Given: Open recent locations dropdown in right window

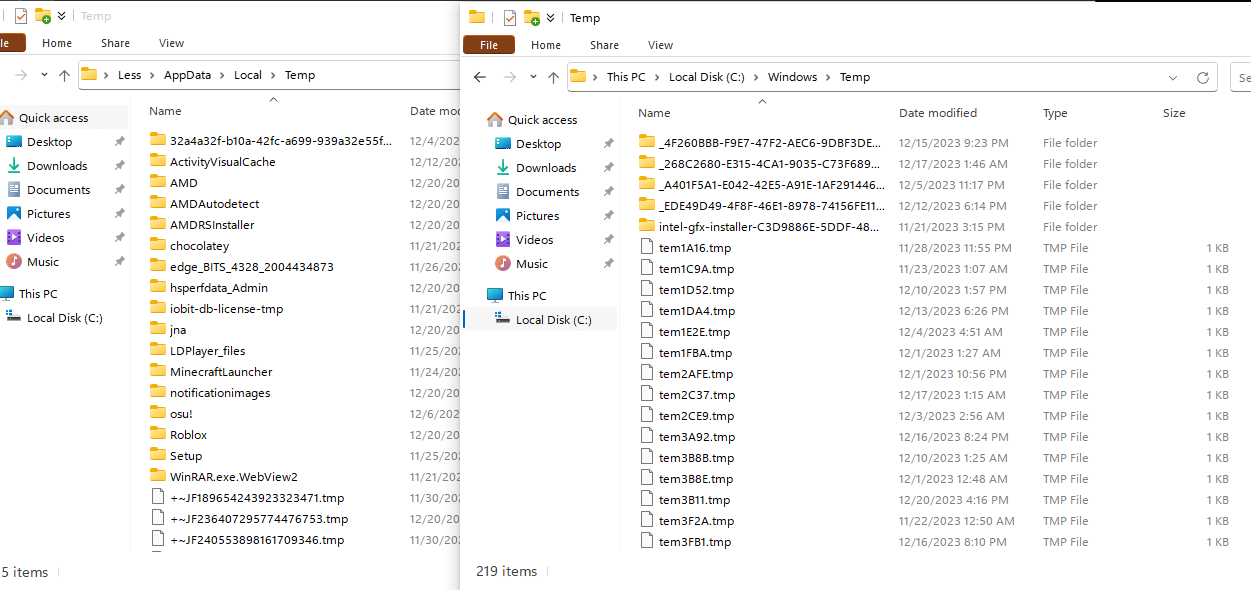Looking at the screenshot, I should pyautogui.click(x=533, y=77).
